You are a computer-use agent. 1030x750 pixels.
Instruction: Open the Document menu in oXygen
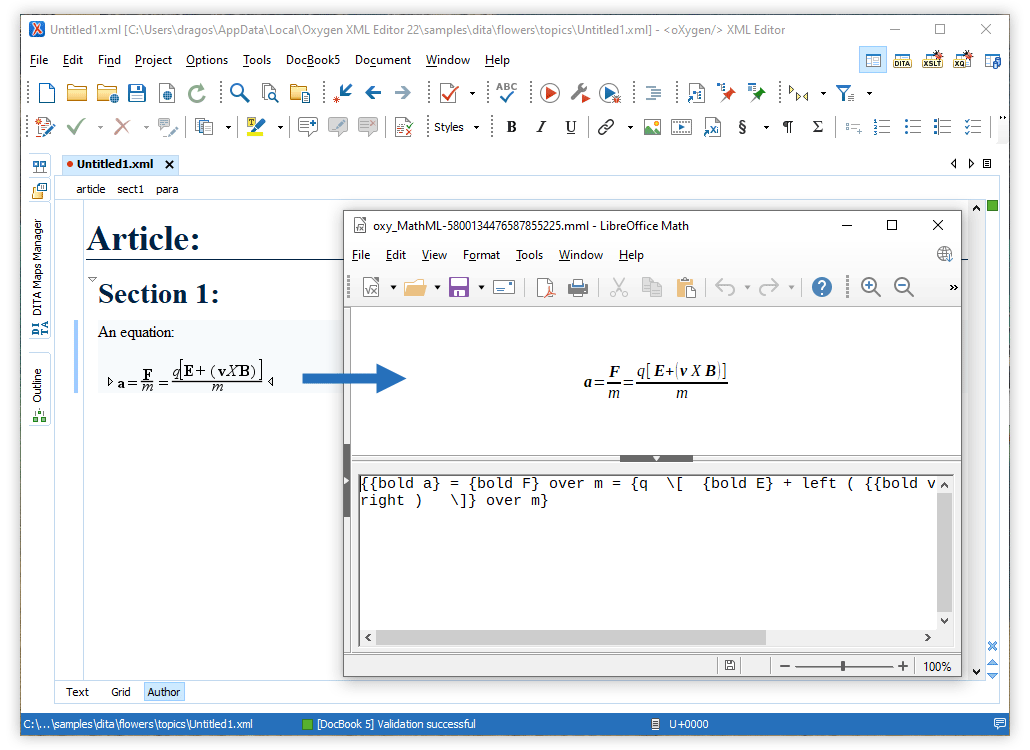coord(382,60)
